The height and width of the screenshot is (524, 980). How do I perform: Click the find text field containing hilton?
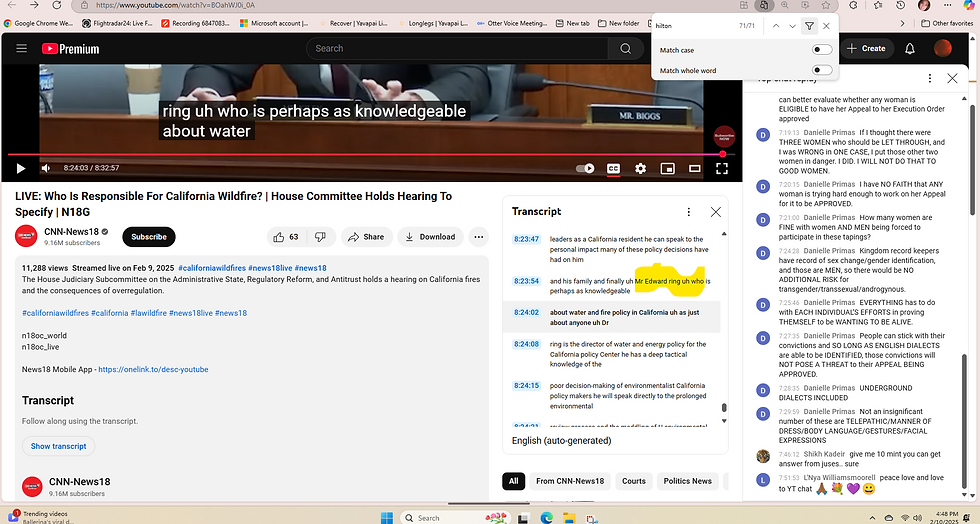[x=692, y=26]
